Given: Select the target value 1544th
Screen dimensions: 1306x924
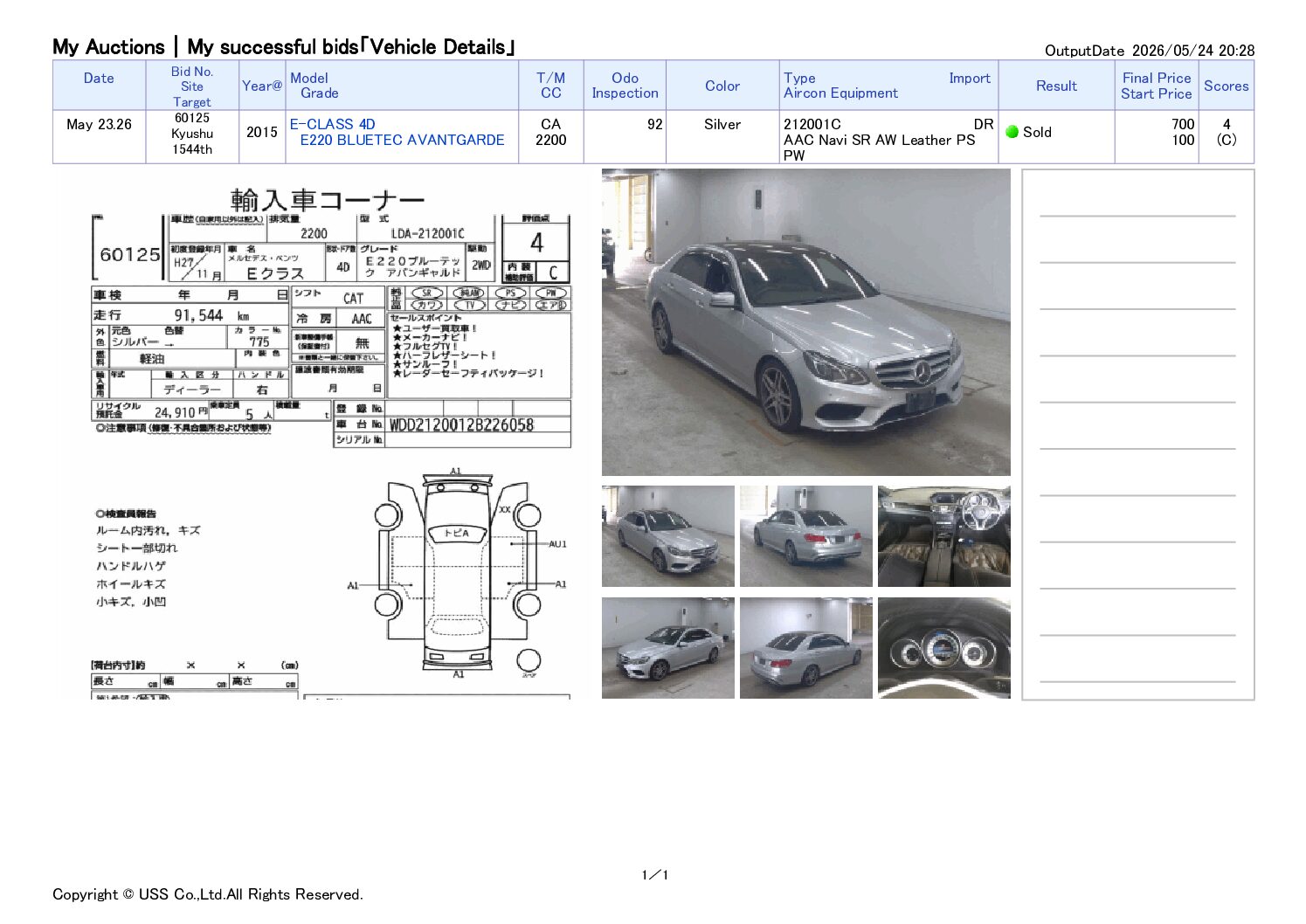Looking at the screenshot, I should (x=192, y=149).
